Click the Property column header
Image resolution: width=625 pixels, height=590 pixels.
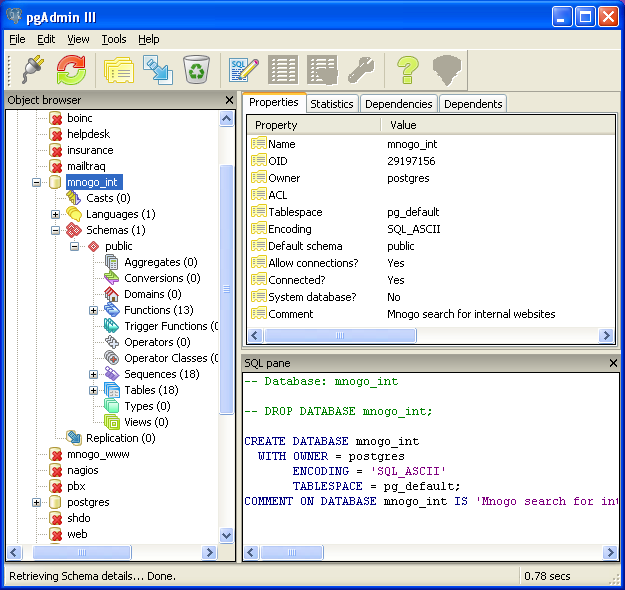point(314,125)
